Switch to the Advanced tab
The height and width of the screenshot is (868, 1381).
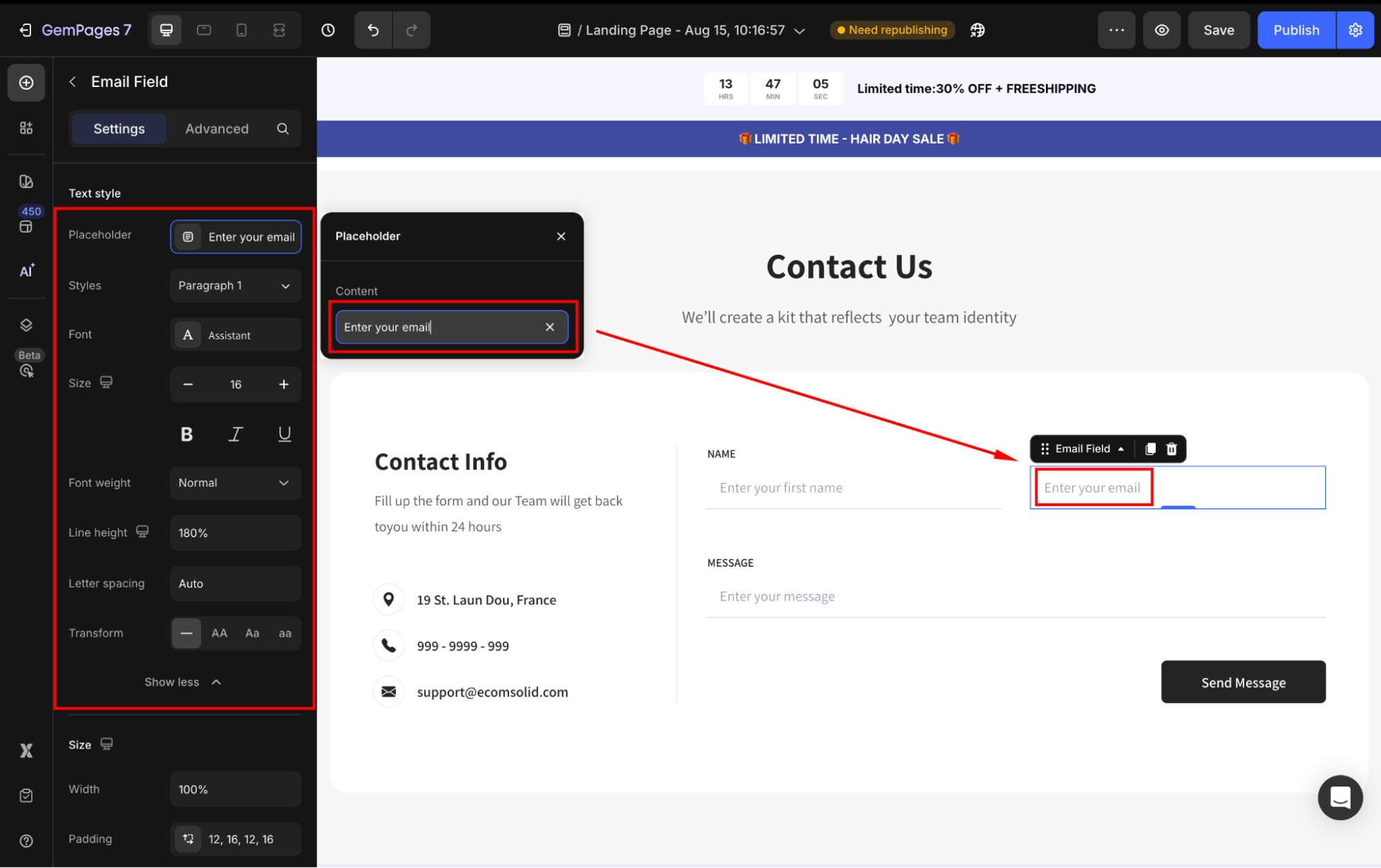[x=216, y=129]
